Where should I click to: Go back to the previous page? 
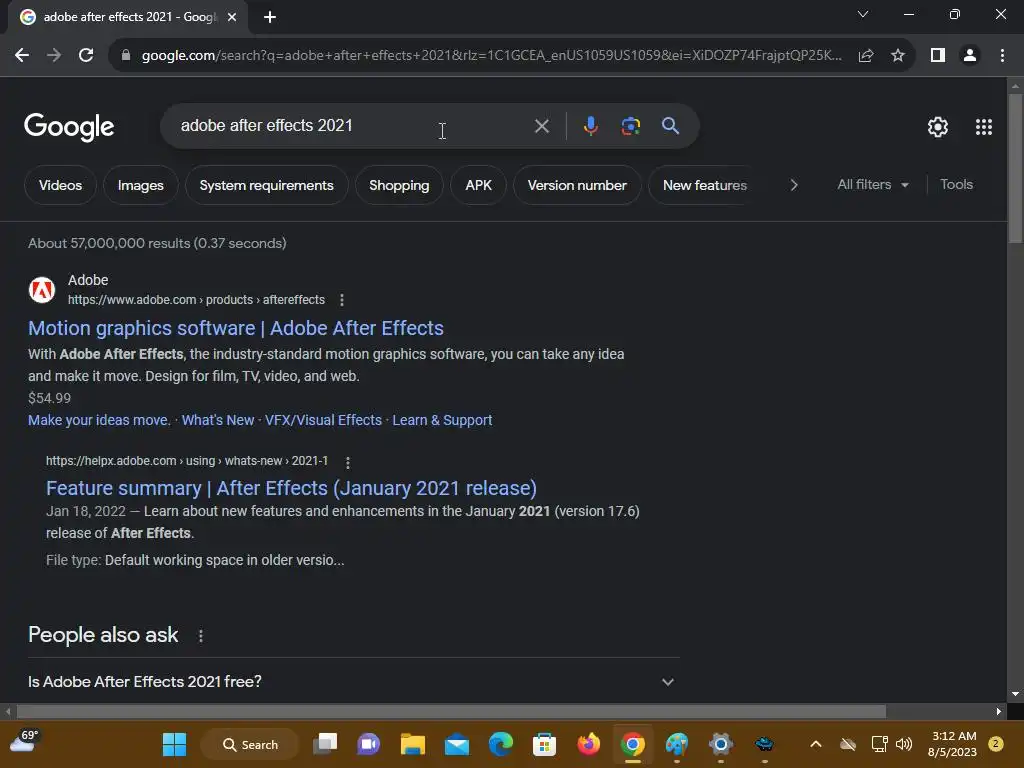pos(22,56)
